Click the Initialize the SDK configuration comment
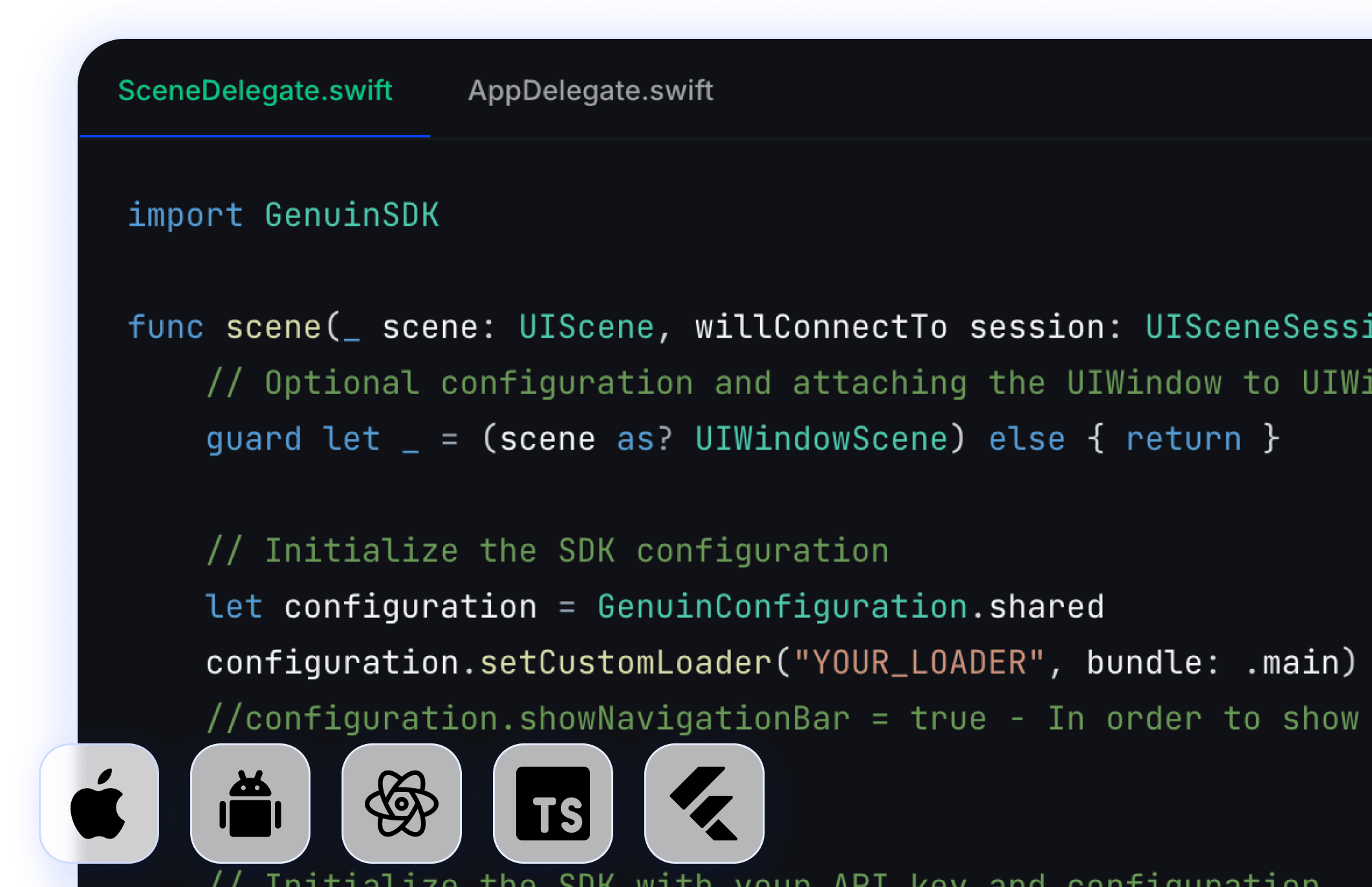 click(547, 551)
